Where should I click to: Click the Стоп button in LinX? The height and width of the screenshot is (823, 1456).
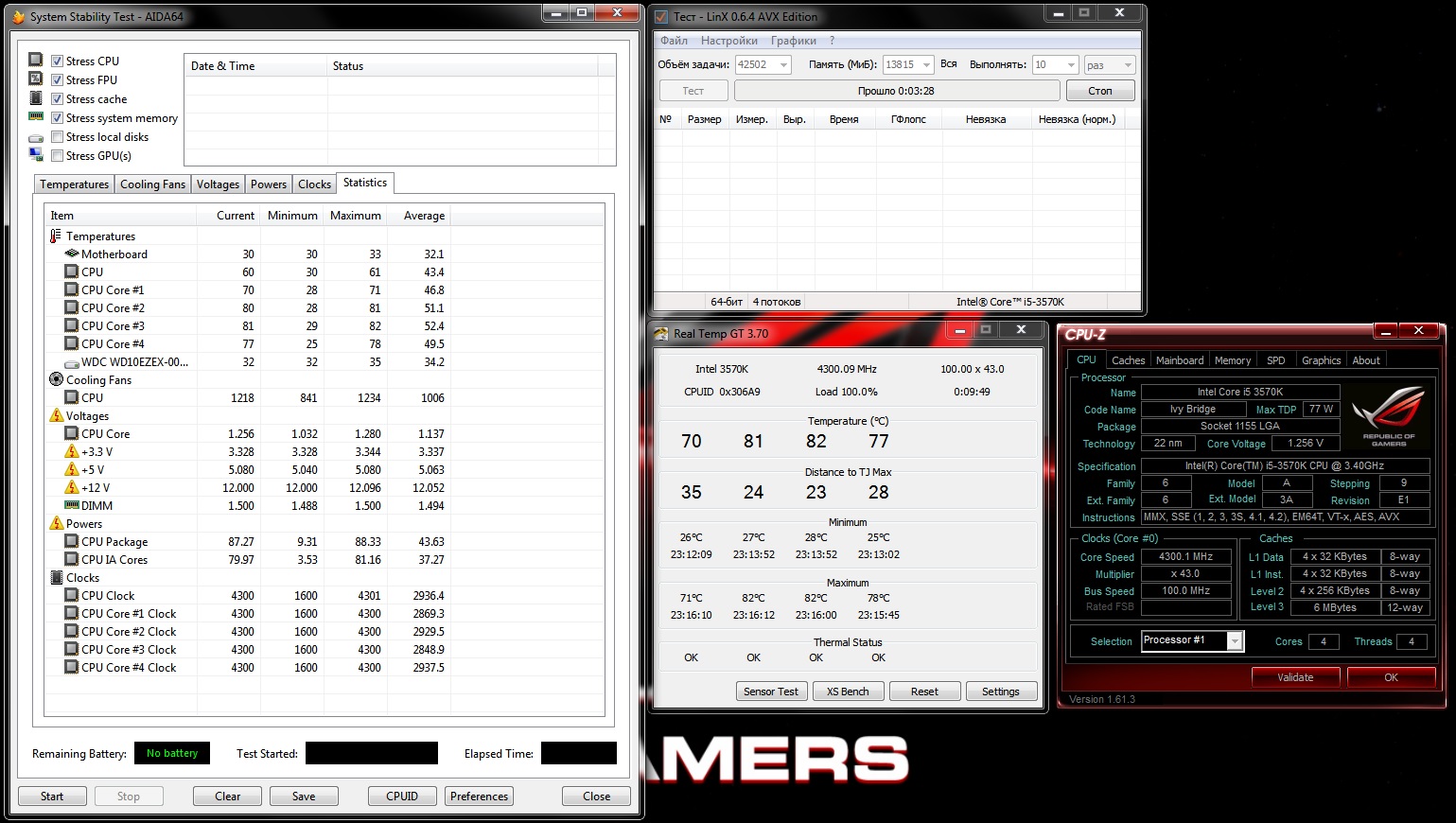pyautogui.click(x=1100, y=91)
